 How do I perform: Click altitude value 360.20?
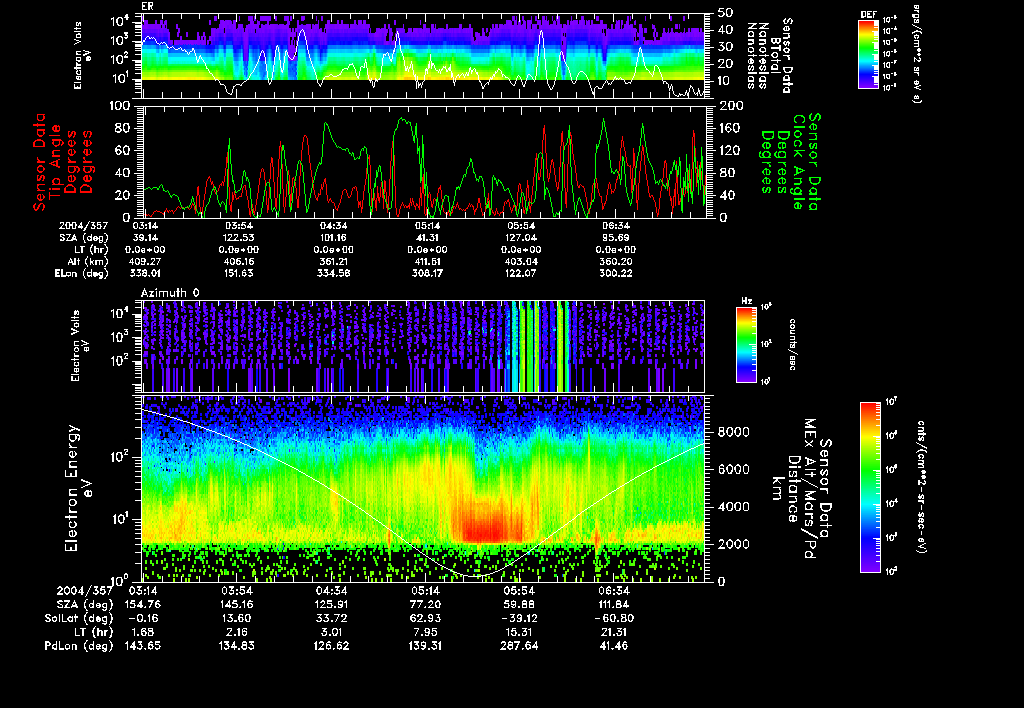[x=615, y=261]
